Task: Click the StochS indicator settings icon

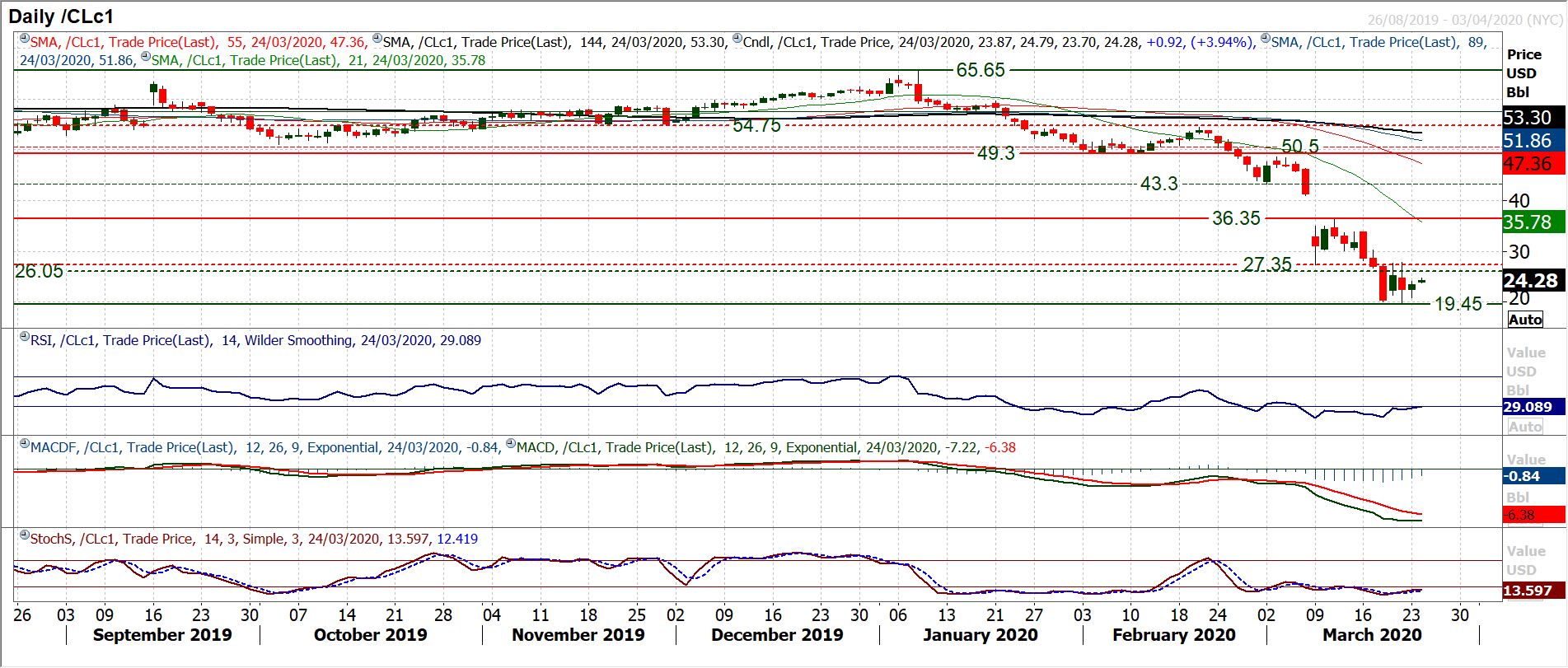Action: (25, 535)
